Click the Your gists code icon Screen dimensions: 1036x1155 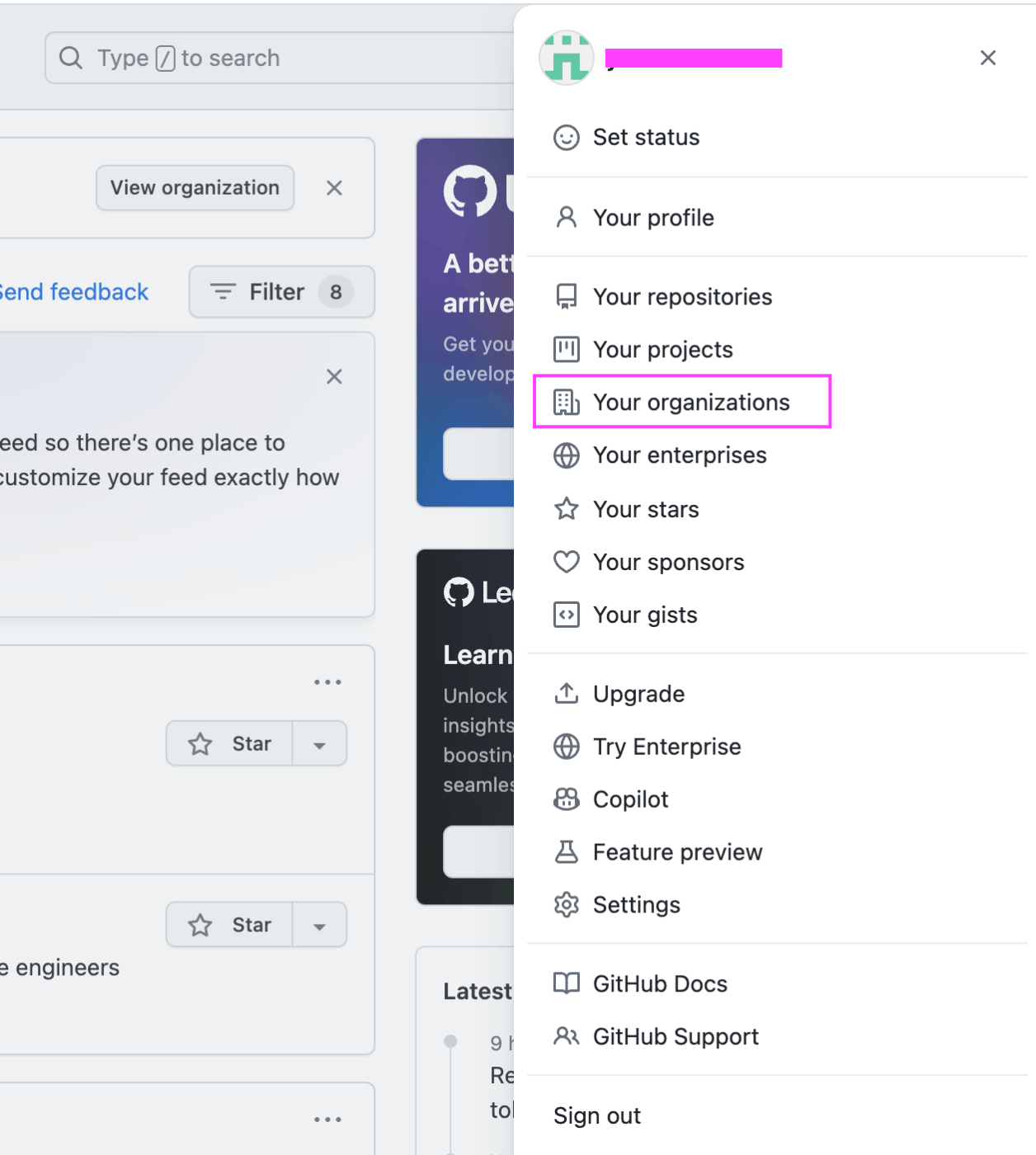click(567, 615)
